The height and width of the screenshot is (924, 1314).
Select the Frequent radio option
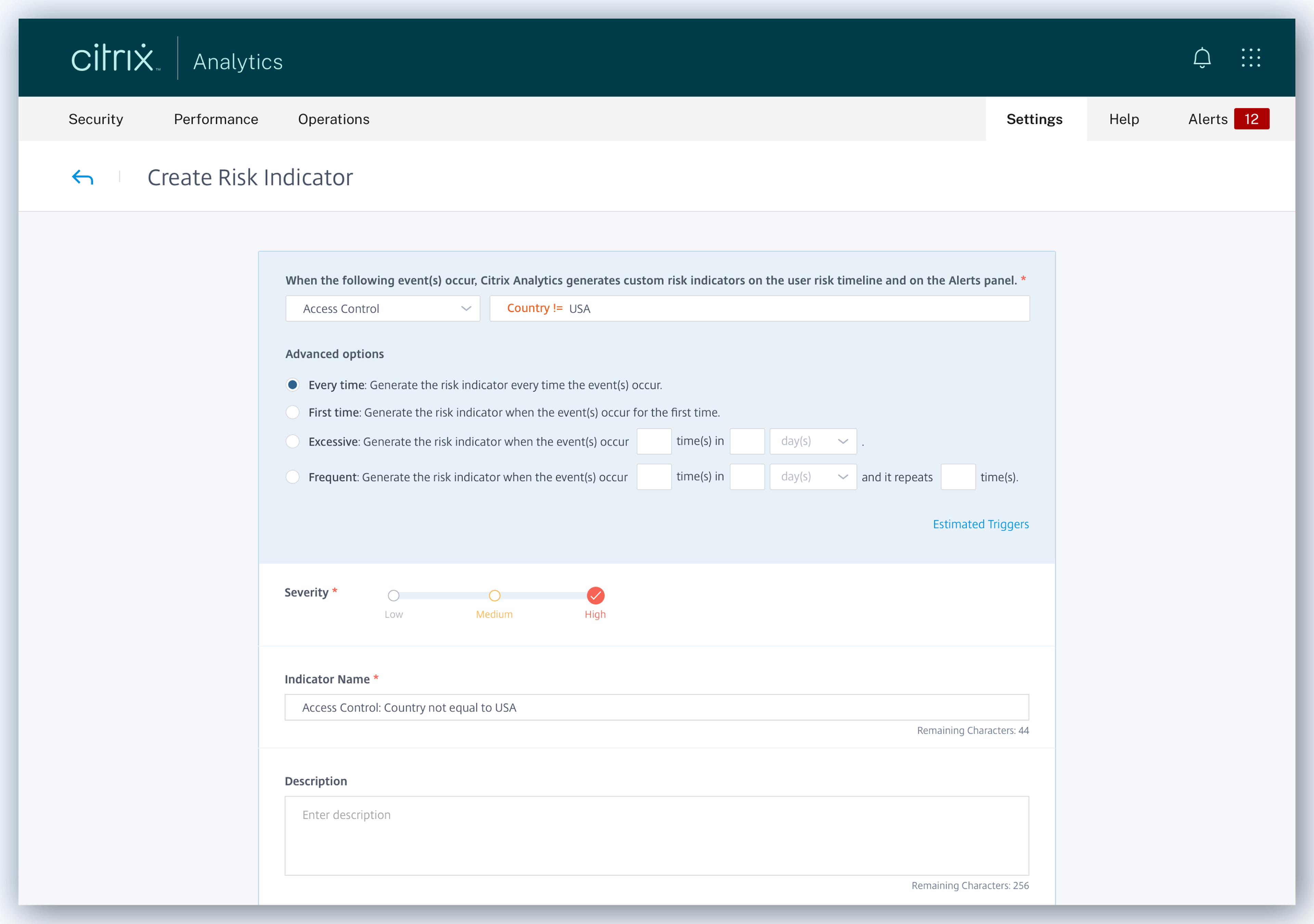(x=293, y=477)
